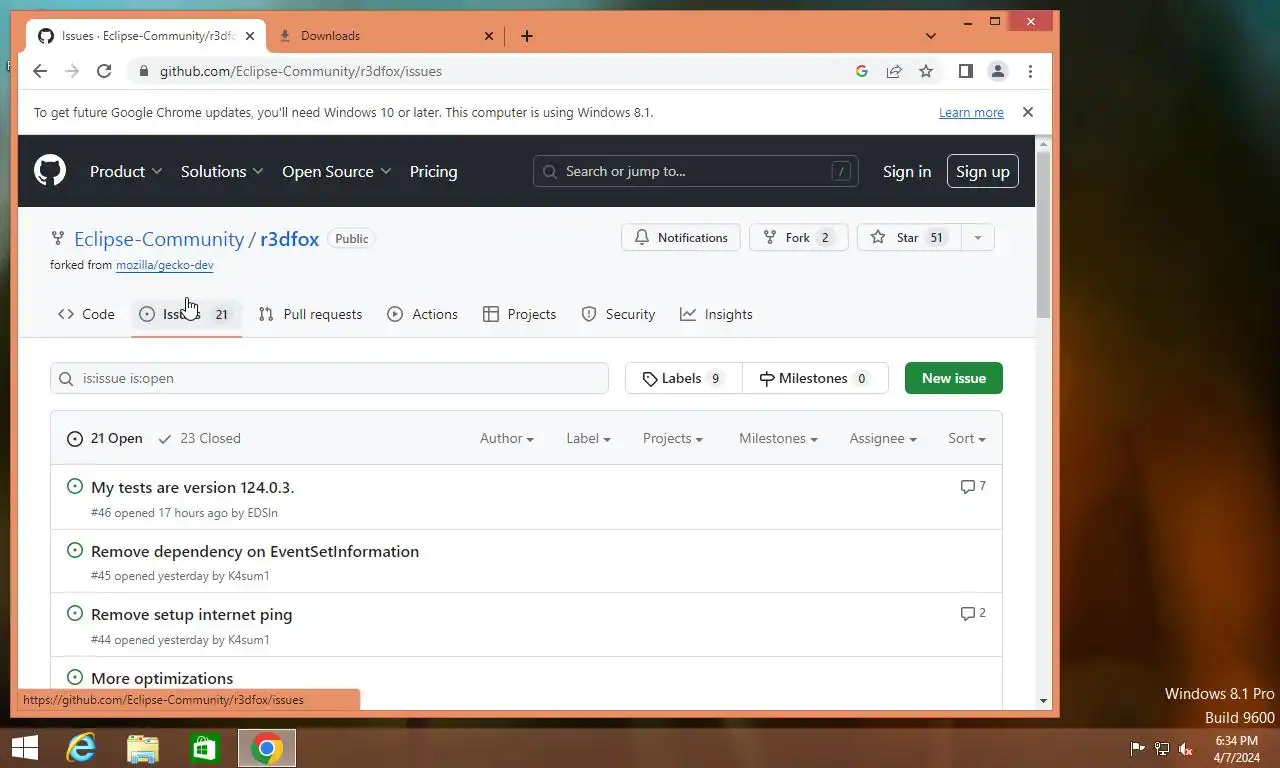Open the Windows Start button
The image size is (1280, 768).
(x=25, y=748)
